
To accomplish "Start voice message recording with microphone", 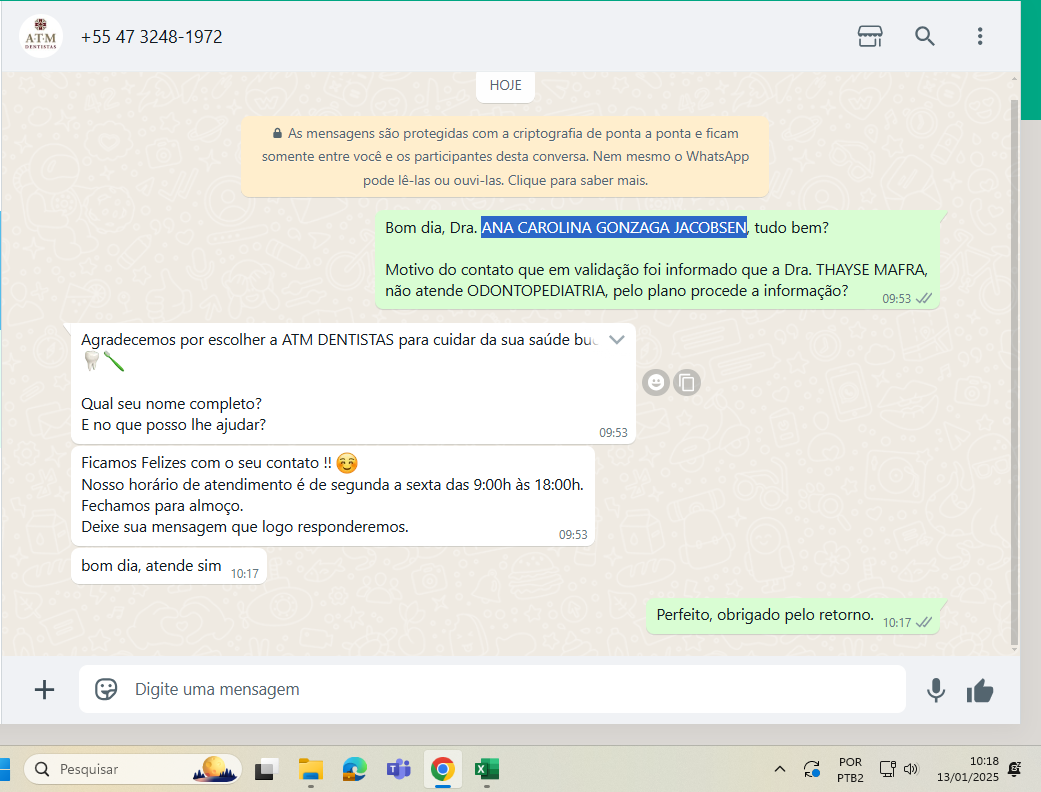I will tap(936, 690).
